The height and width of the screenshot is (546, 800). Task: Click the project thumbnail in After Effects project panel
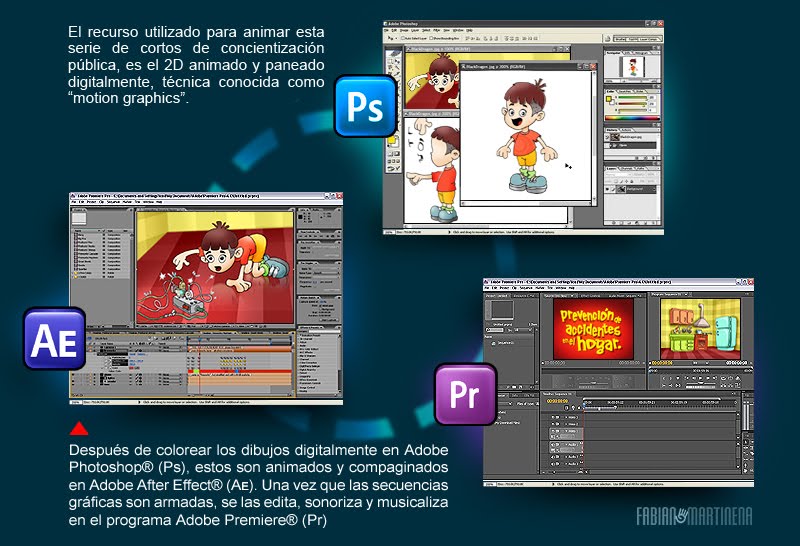(x=78, y=218)
